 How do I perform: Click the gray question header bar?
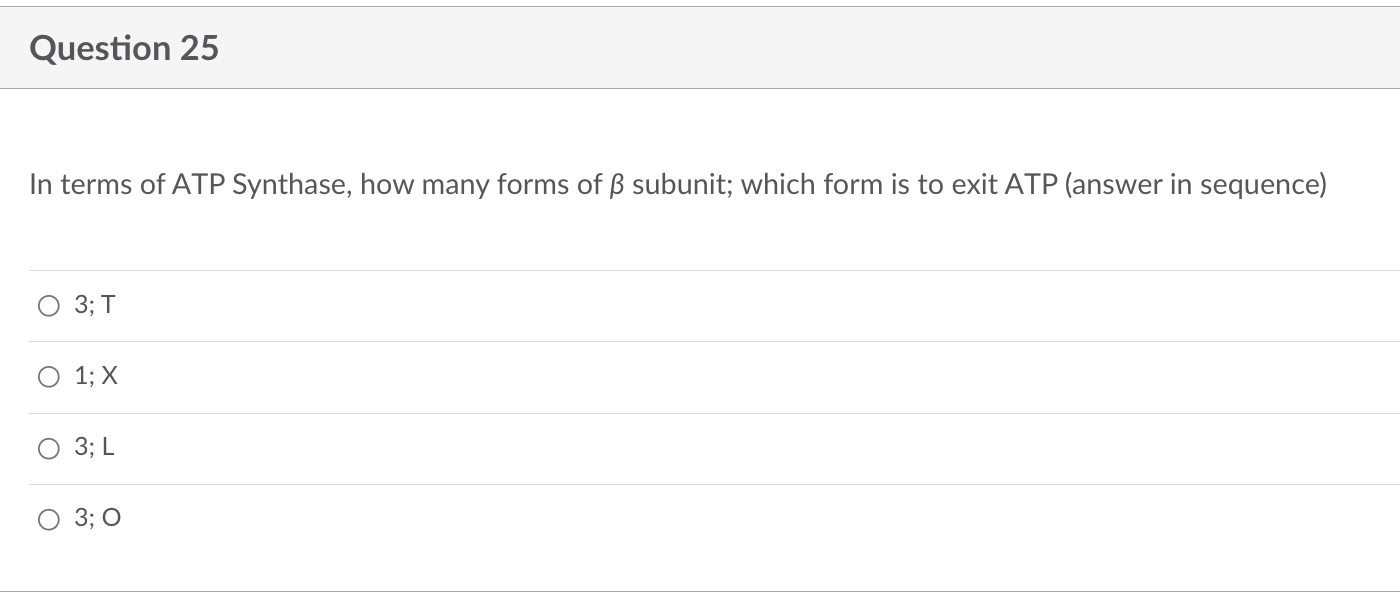pos(700,47)
